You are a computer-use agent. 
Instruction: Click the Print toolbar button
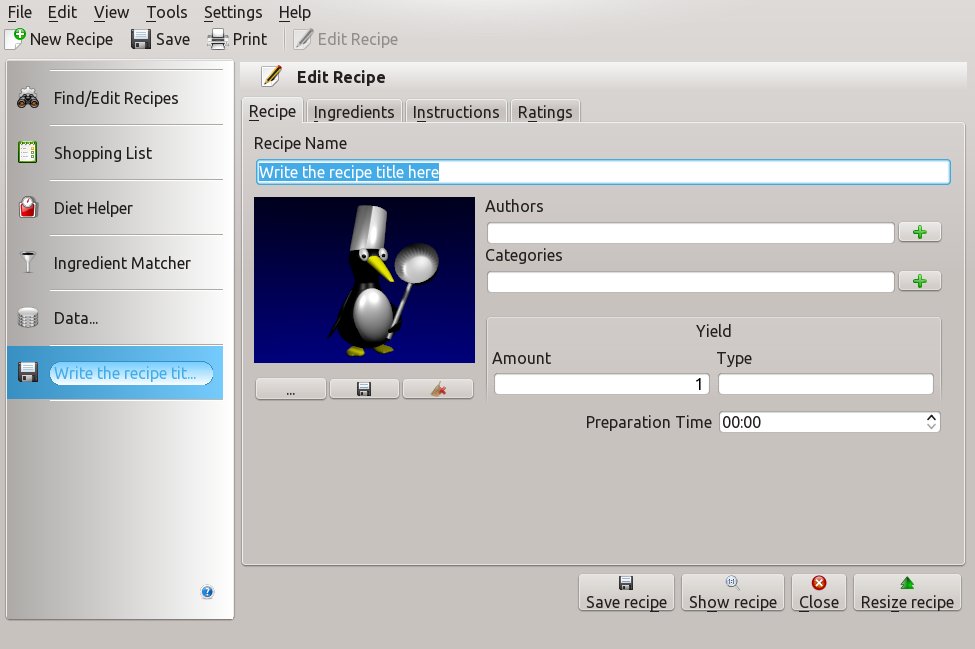237,39
